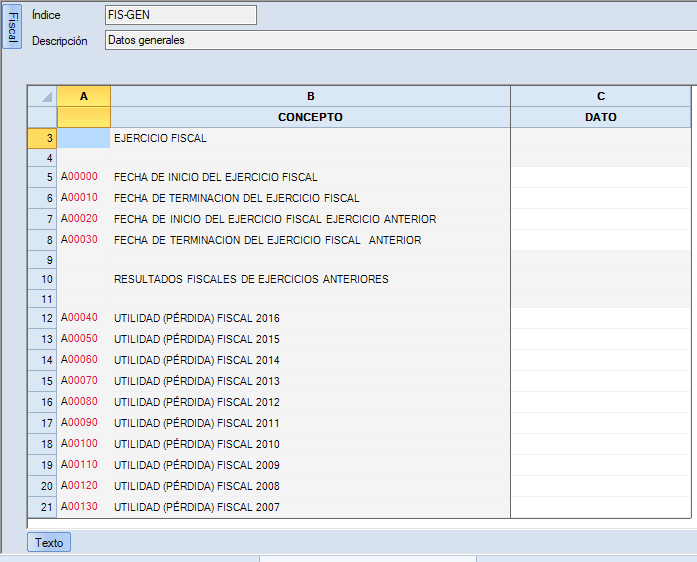Click UTILIDAD (PÉRDIDA) FISCAL 2016 concept cell
This screenshot has width=697, height=562.
[310, 318]
